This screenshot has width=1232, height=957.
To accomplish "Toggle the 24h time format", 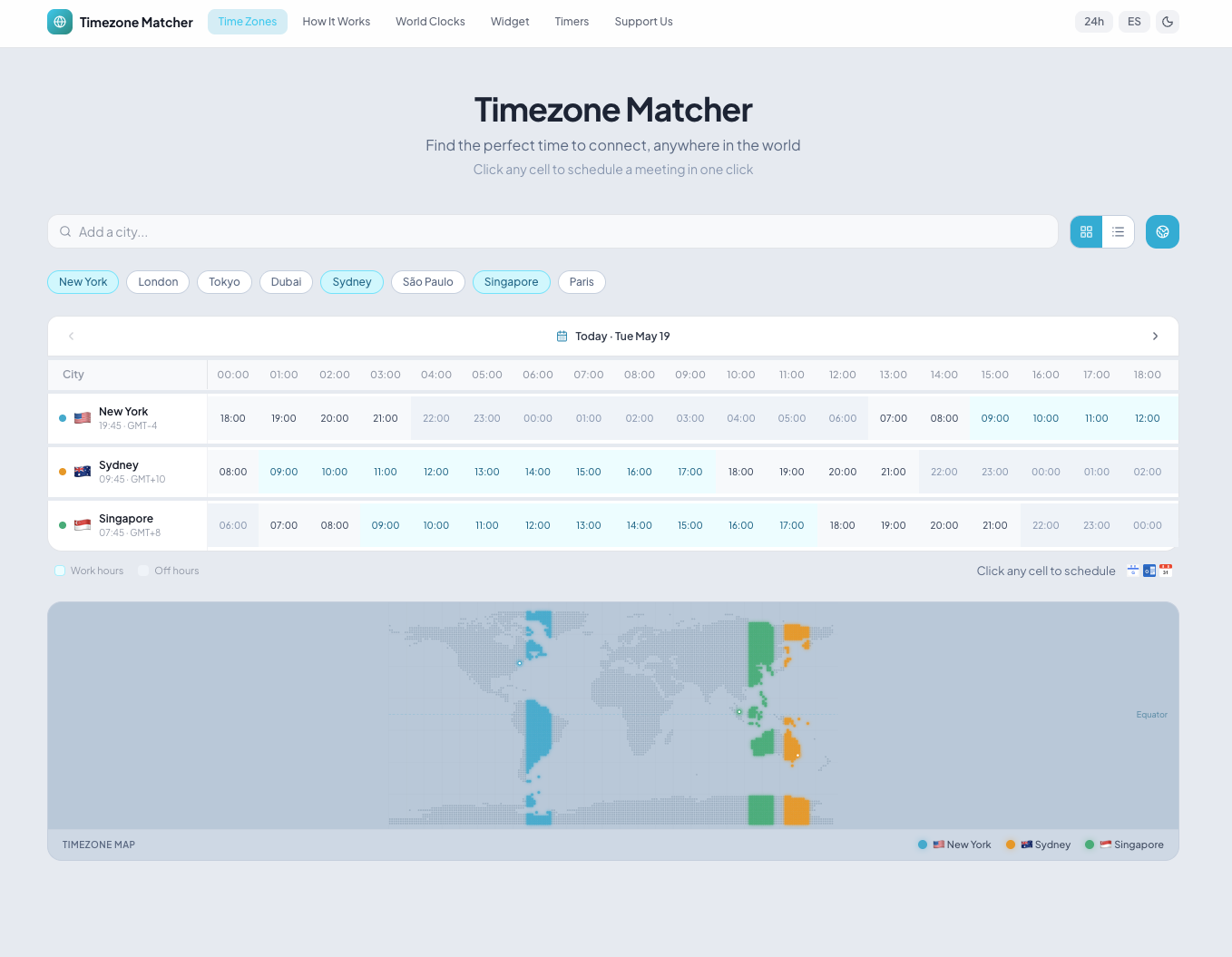I will pyautogui.click(x=1094, y=22).
